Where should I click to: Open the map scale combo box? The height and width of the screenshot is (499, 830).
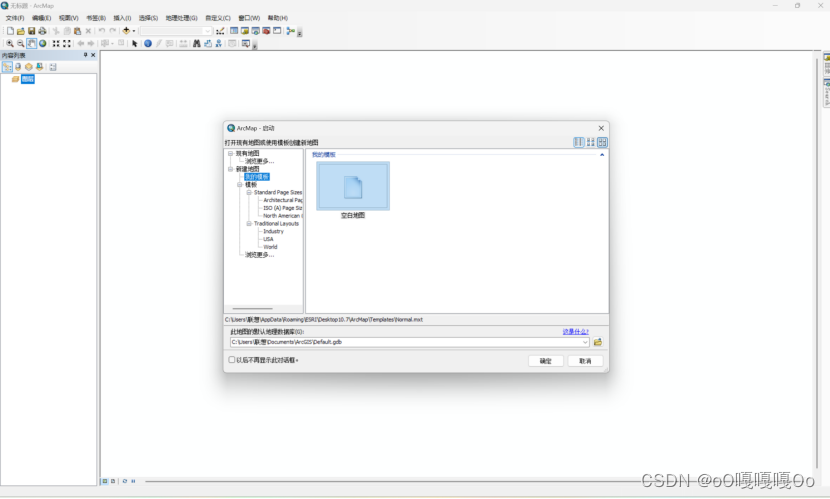[176, 31]
